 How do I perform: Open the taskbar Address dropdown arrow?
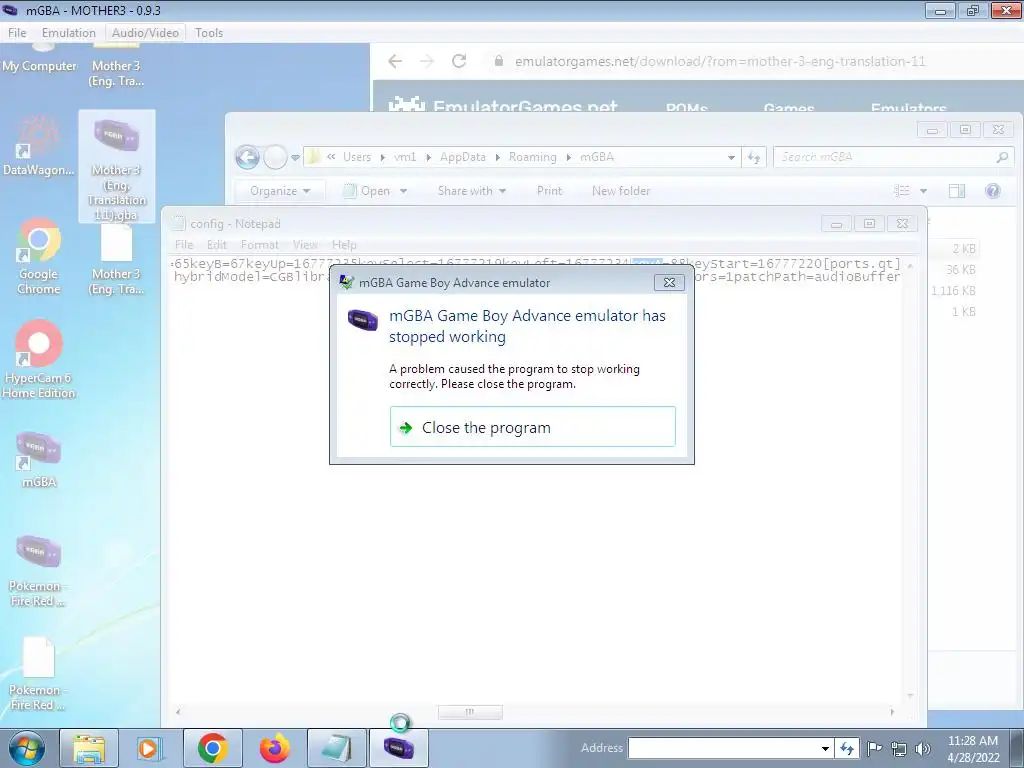(825, 748)
